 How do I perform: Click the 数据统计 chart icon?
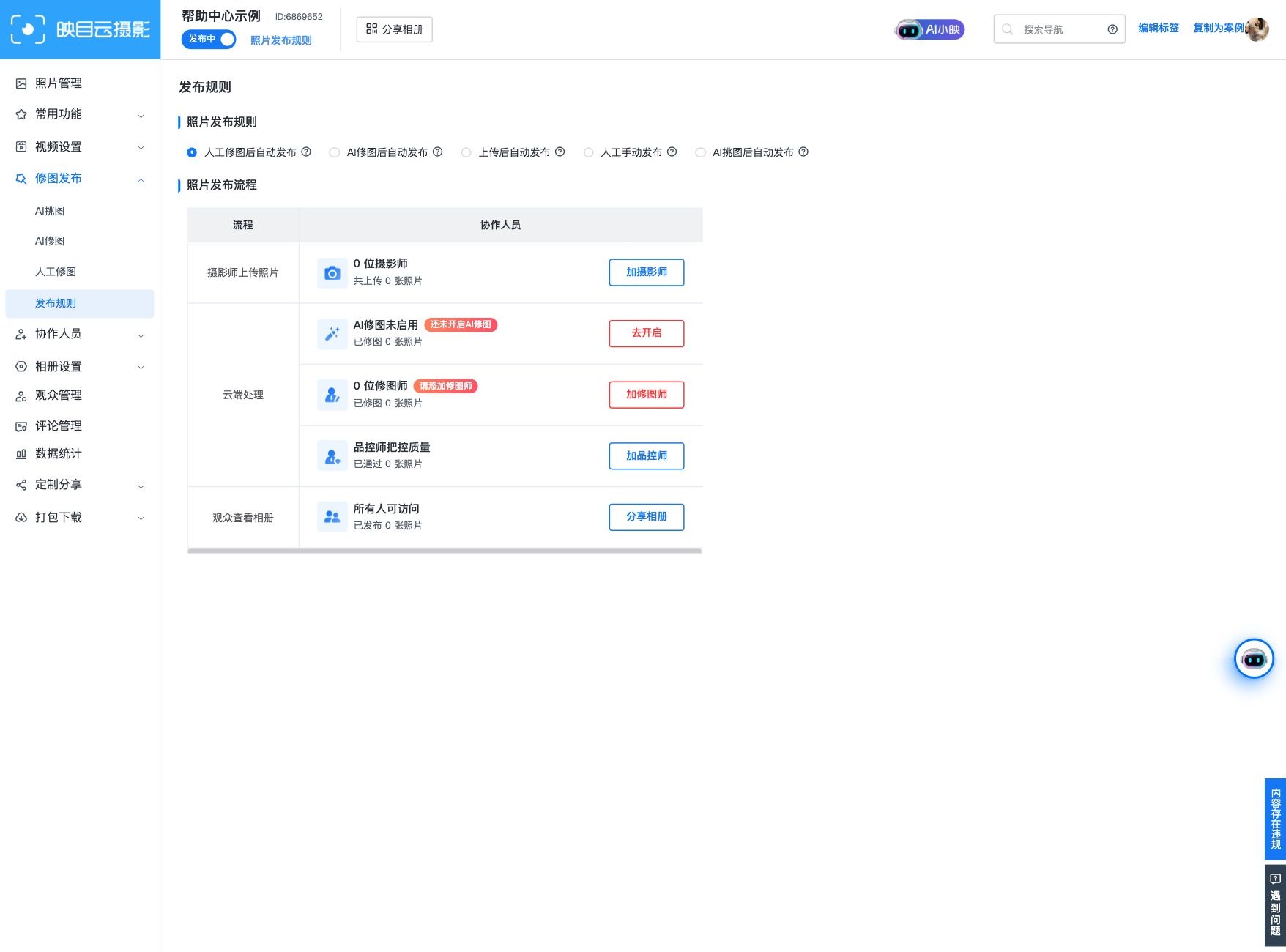pyautogui.click(x=21, y=454)
